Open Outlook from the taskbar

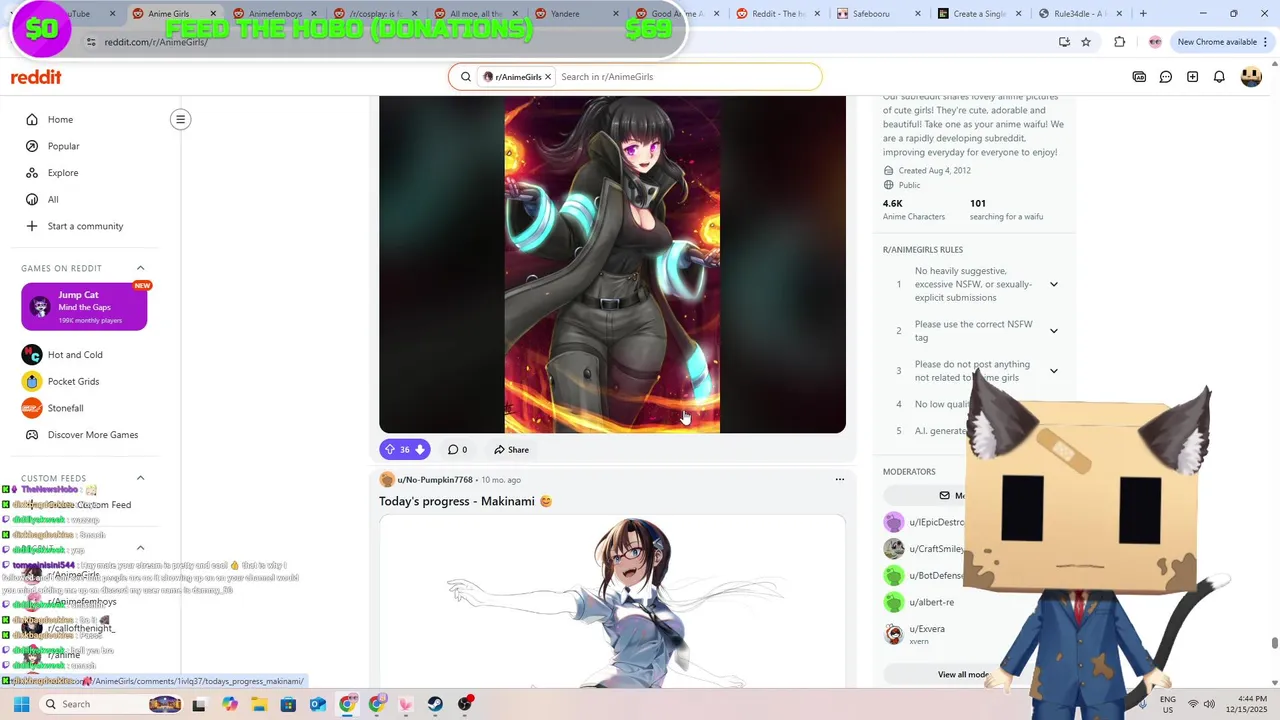[317, 704]
